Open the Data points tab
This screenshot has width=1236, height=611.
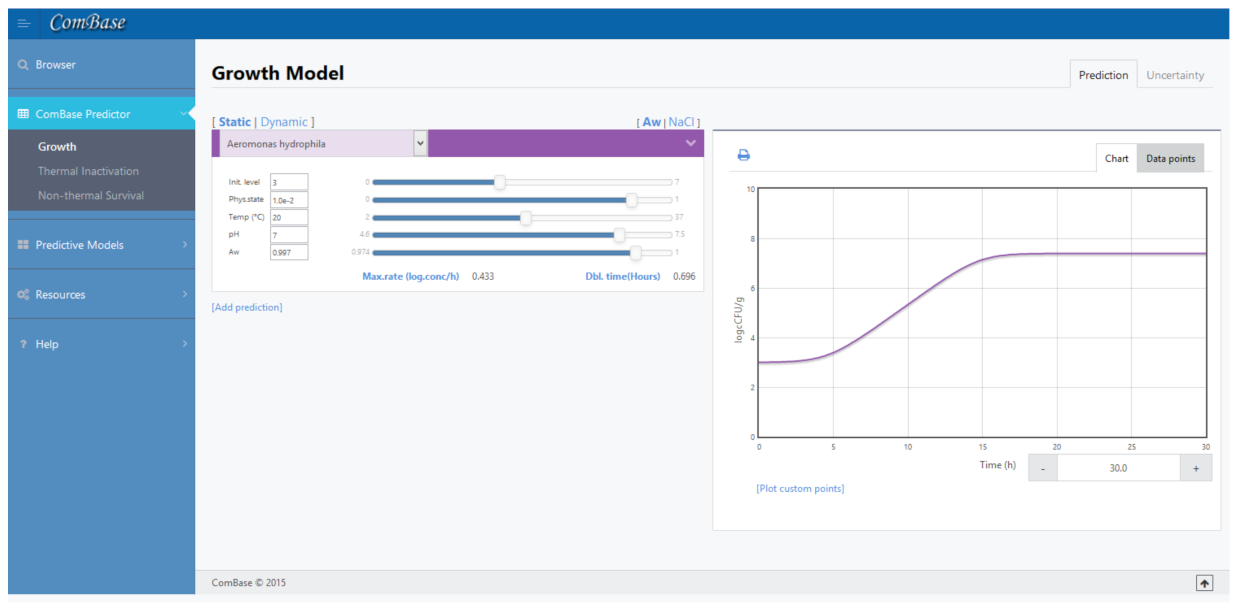pyautogui.click(x=1170, y=159)
